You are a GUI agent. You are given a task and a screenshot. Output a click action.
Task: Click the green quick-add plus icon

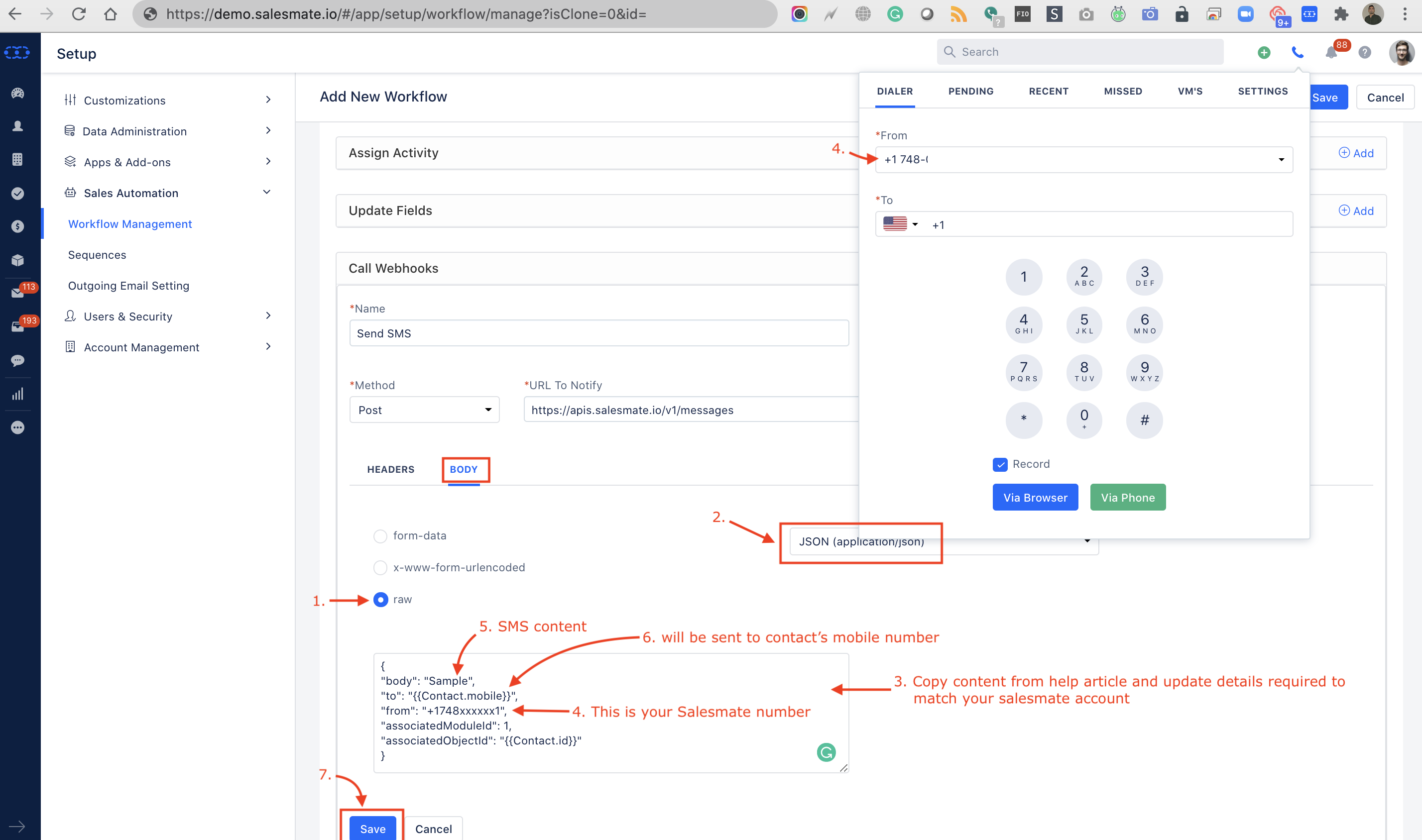(1264, 53)
